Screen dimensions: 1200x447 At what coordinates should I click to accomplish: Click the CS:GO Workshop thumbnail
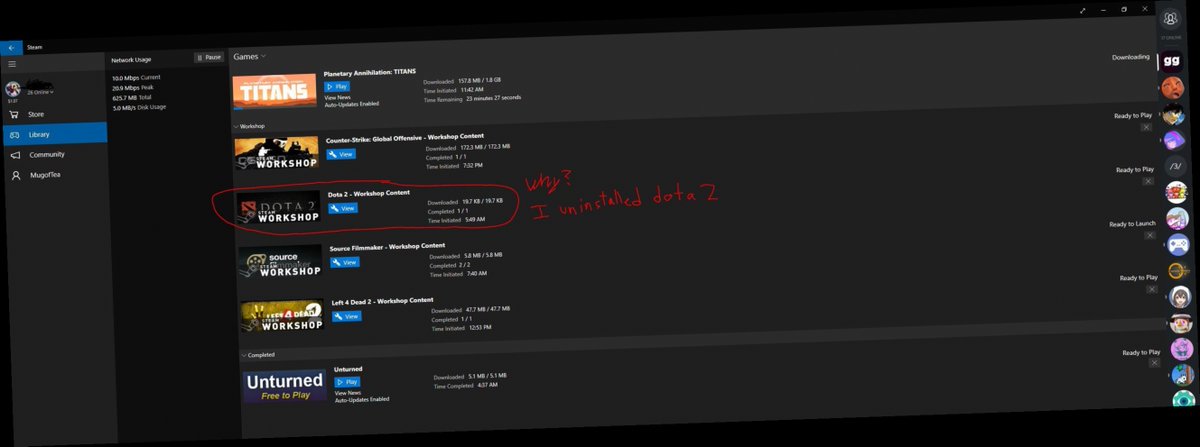pos(277,153)
